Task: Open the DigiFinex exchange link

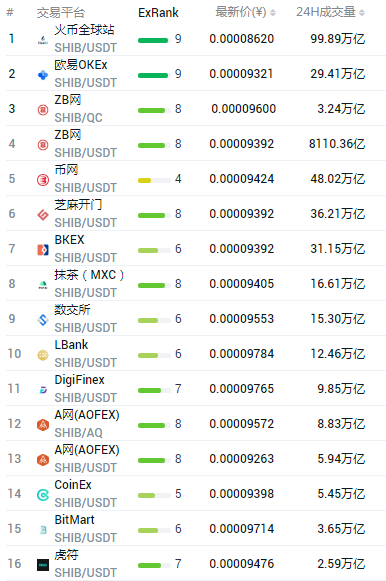Action: point(79,380)
